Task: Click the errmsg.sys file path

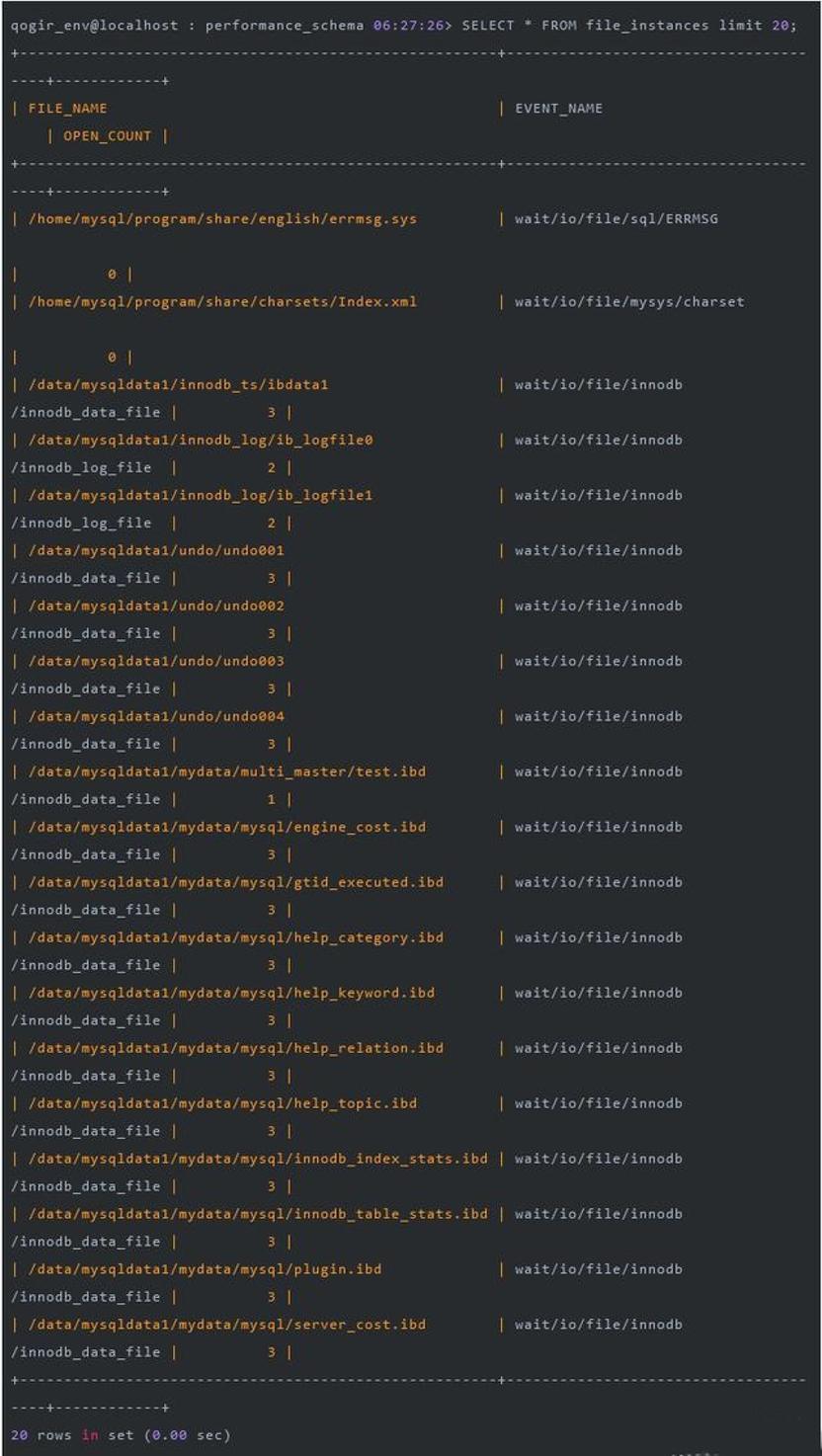Action: [222, 218]
